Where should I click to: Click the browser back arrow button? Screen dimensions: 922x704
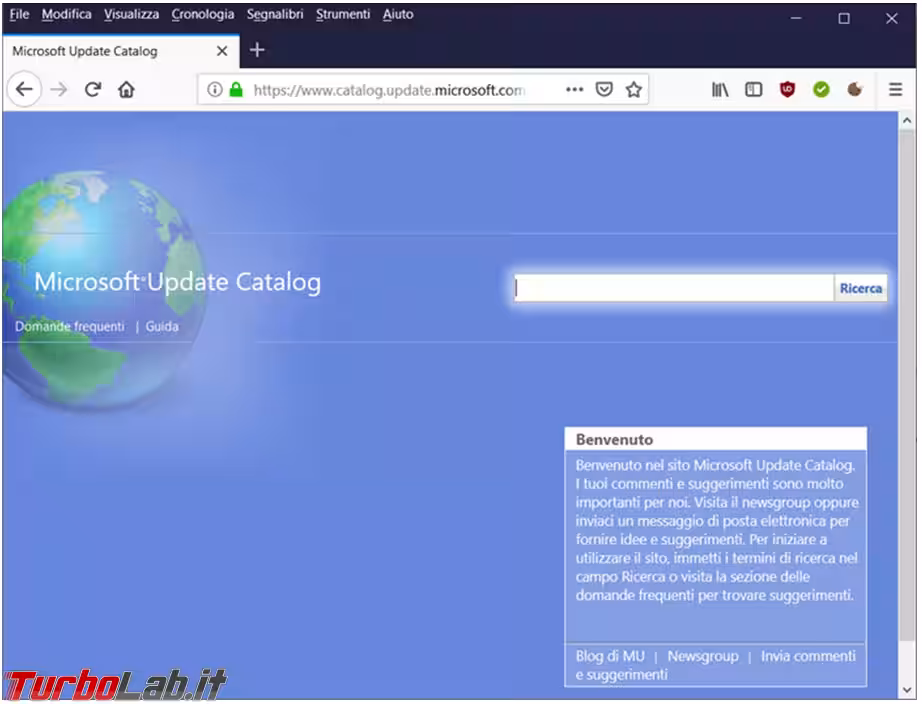click(x=24, y=90)
